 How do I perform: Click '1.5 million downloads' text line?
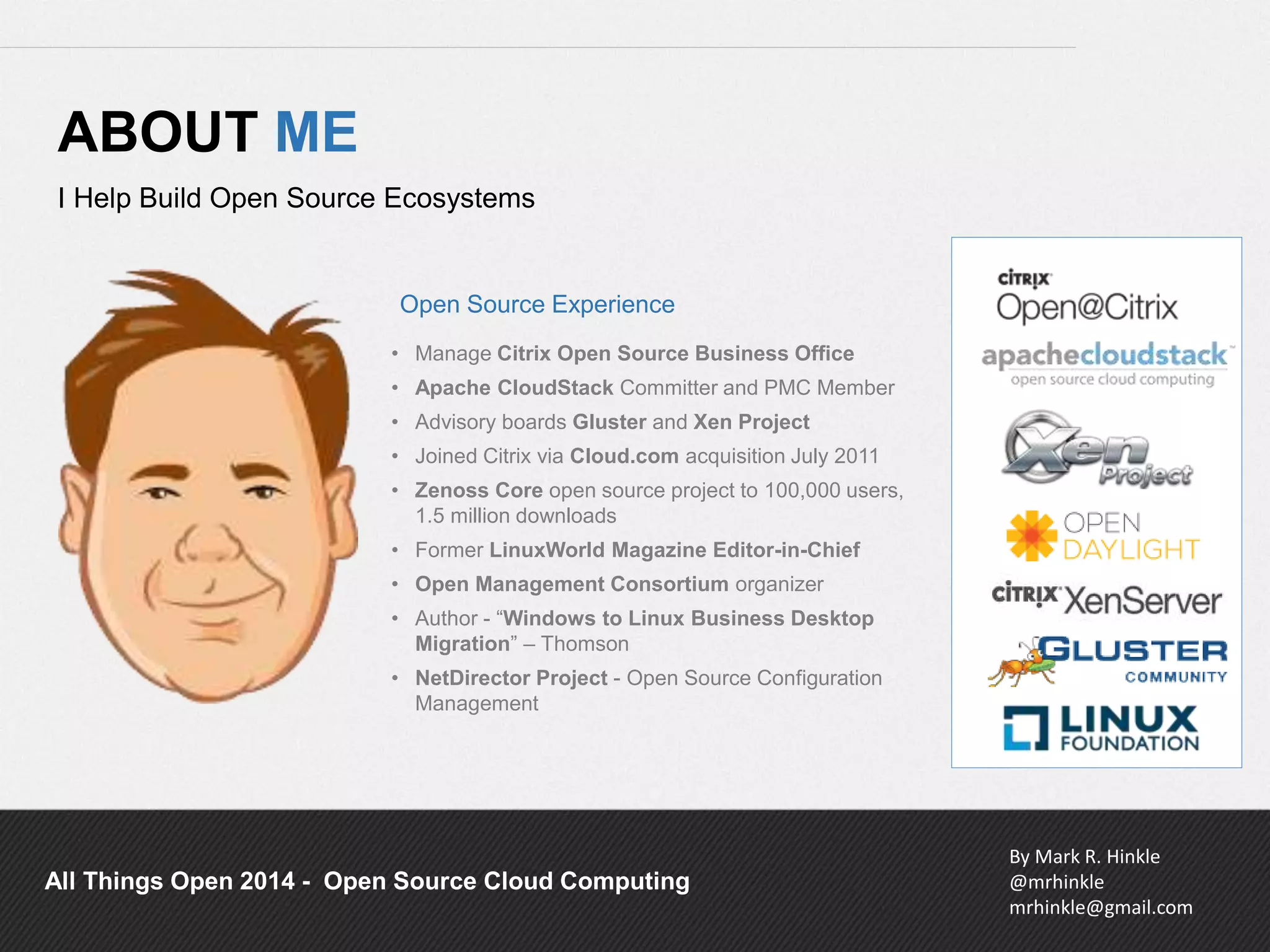click(516, 516)
